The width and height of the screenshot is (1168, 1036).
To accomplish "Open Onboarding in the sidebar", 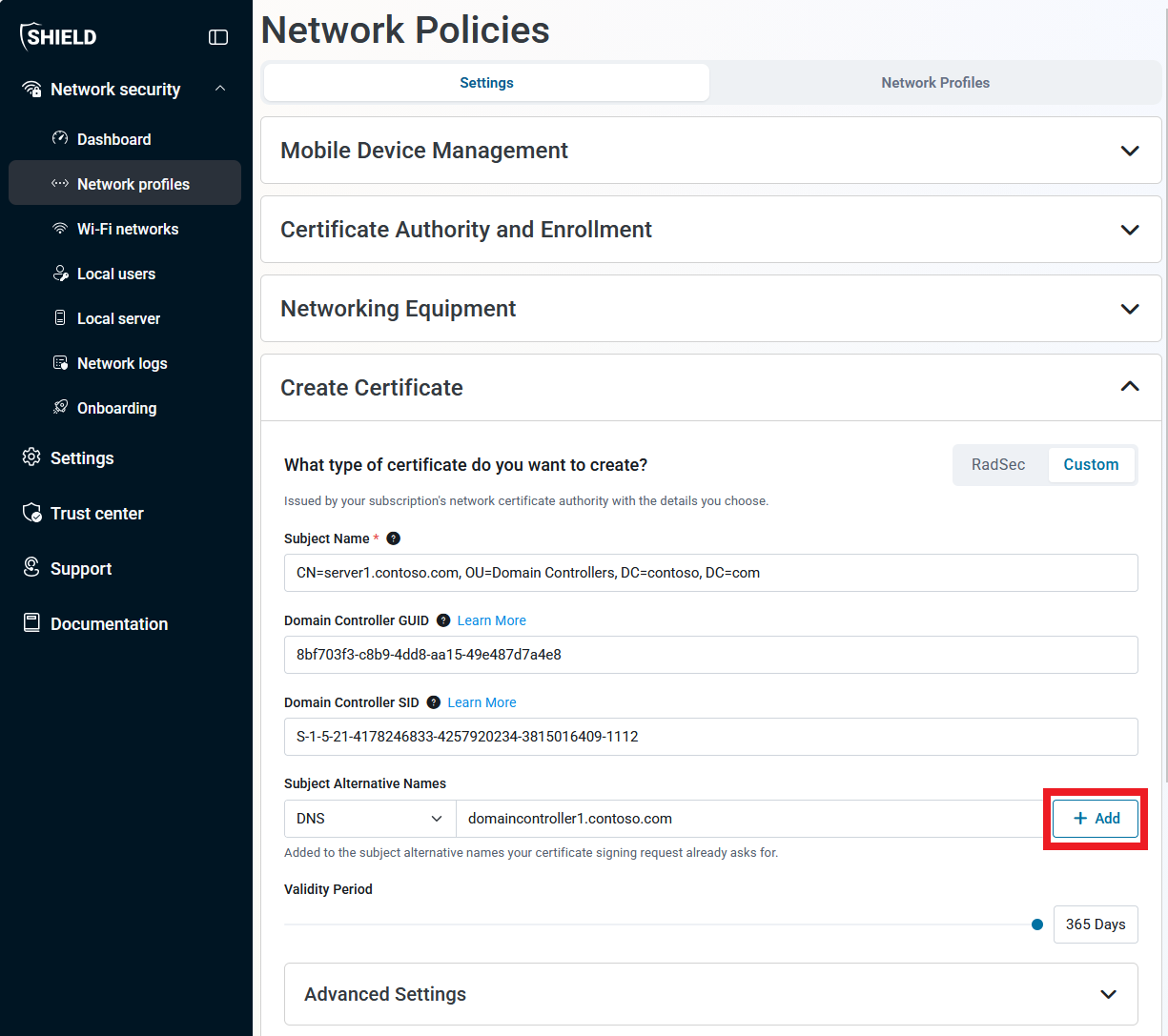I will 125,408.
